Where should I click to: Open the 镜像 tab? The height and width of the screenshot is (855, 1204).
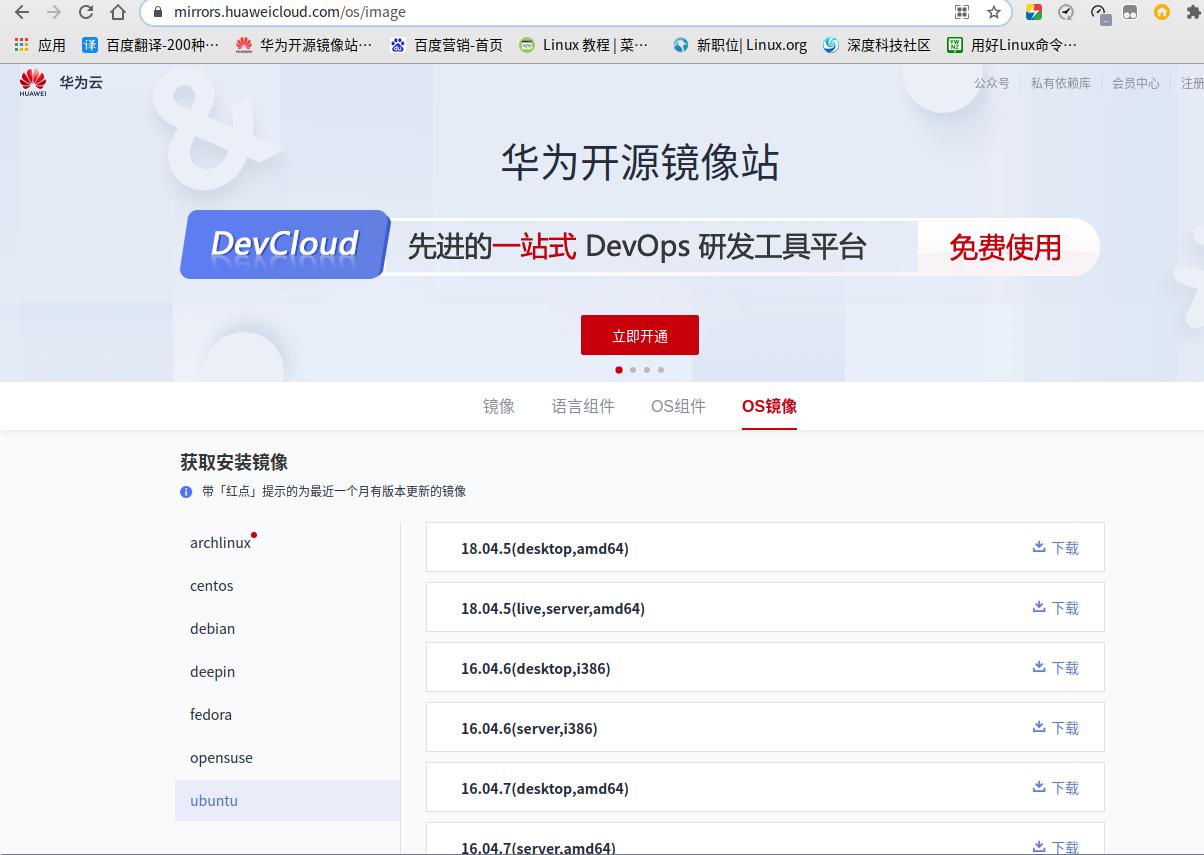pos(499,406)
